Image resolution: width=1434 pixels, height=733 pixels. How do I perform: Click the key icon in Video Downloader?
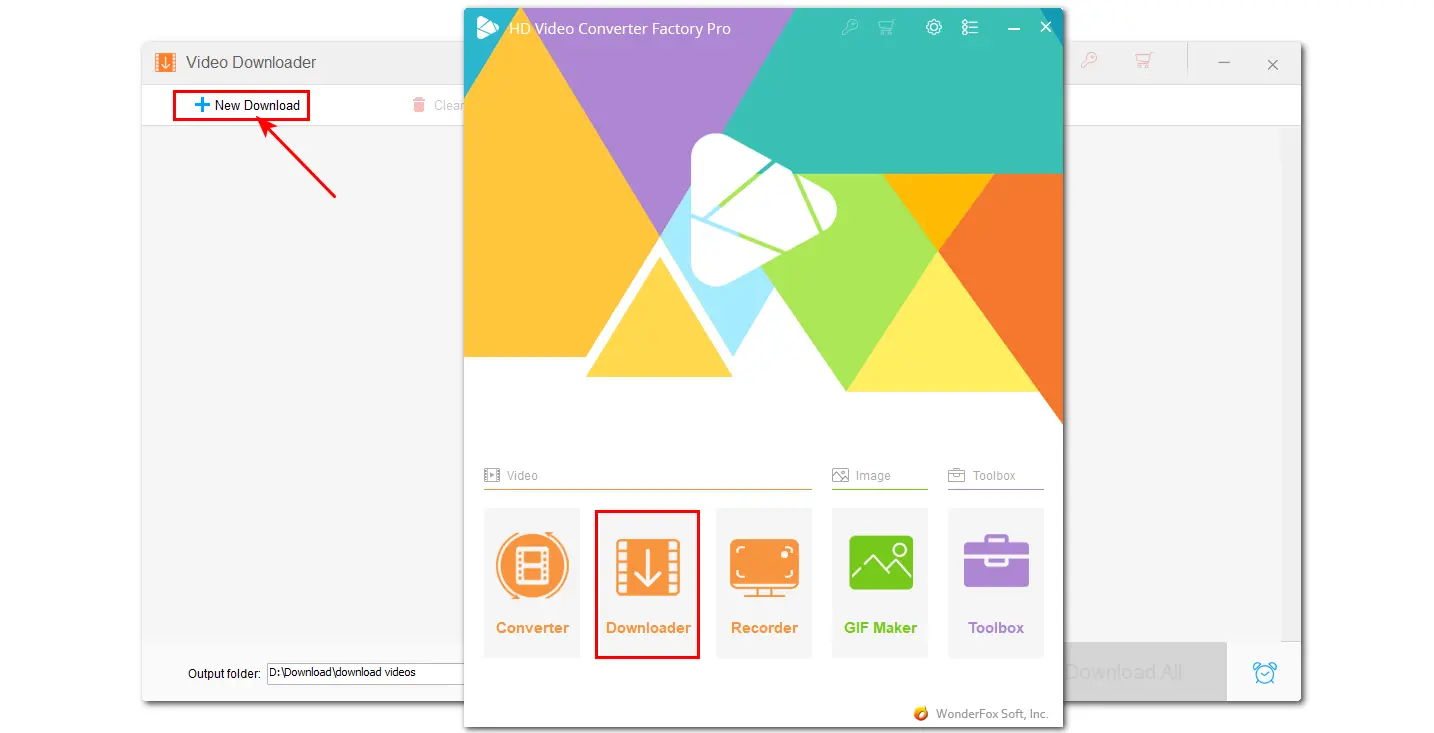[1089, 61]
